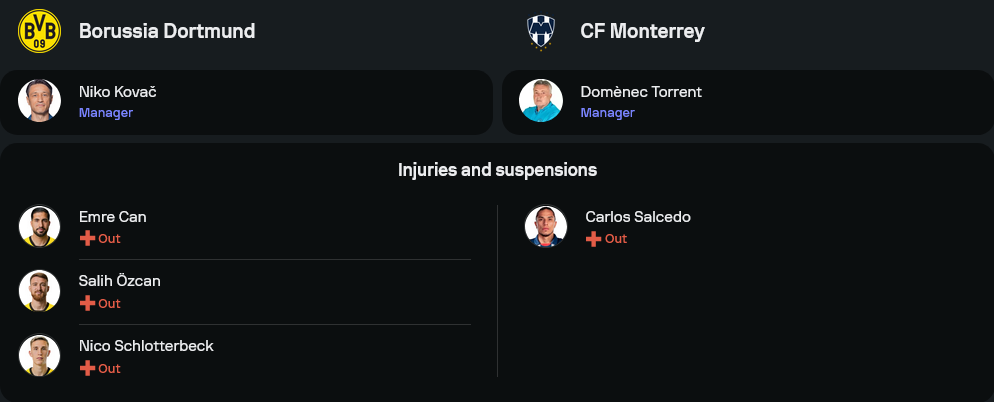Open the Nico Schlotterbeck player name
Screen dimensions: 994x402
[146, 346]
